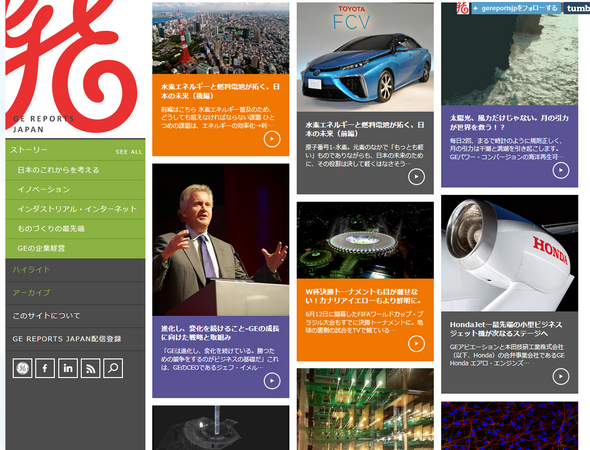This screenshot has height=450, width=590.
Task: Open the Tokyo Tower aerial photo thumbnail
Action: coord(221,38)
